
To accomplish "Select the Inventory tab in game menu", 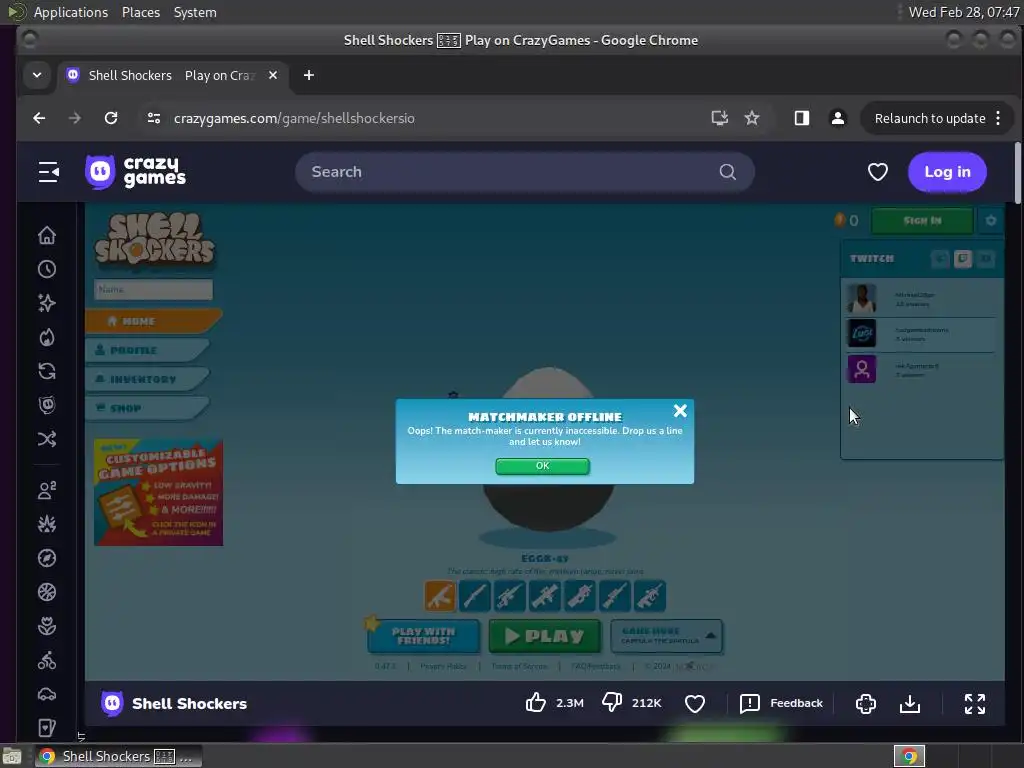I will click(147, 379).
